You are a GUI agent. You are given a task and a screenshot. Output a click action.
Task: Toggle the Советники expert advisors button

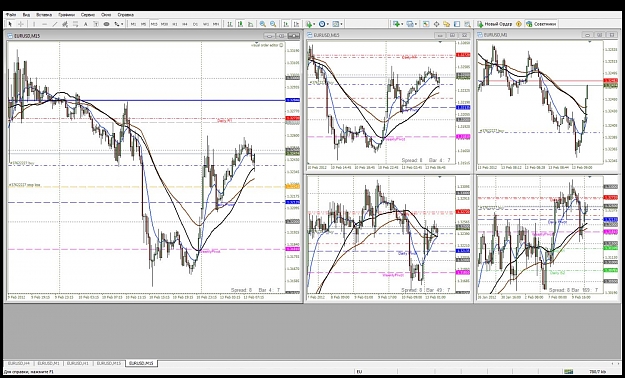pyautogui.click(x=541, y=24)
